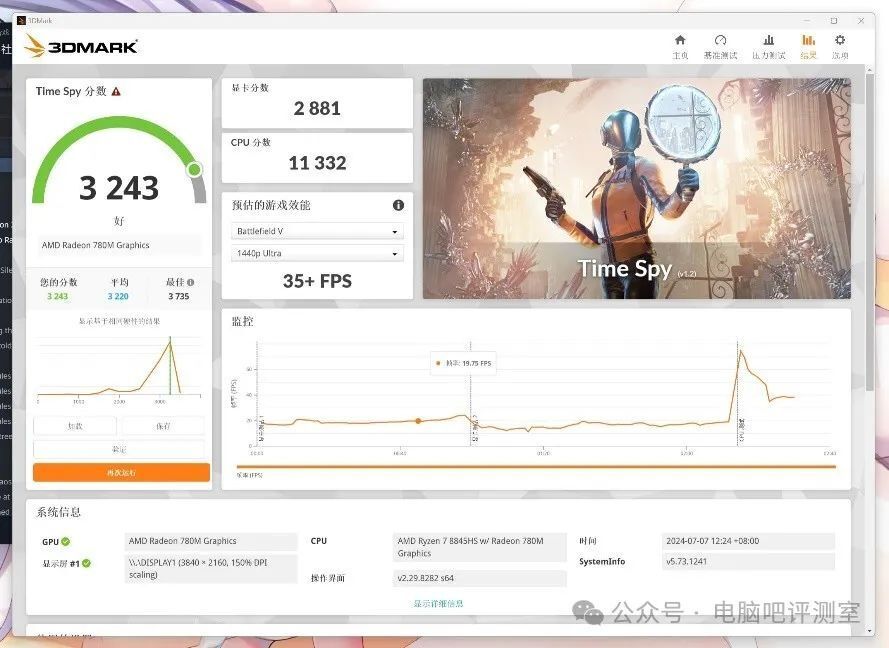Viewport: 889px width, 648px height.
Task: Click the 显示基于相同硬件的结果 caption
Action: tap(119, 321)
